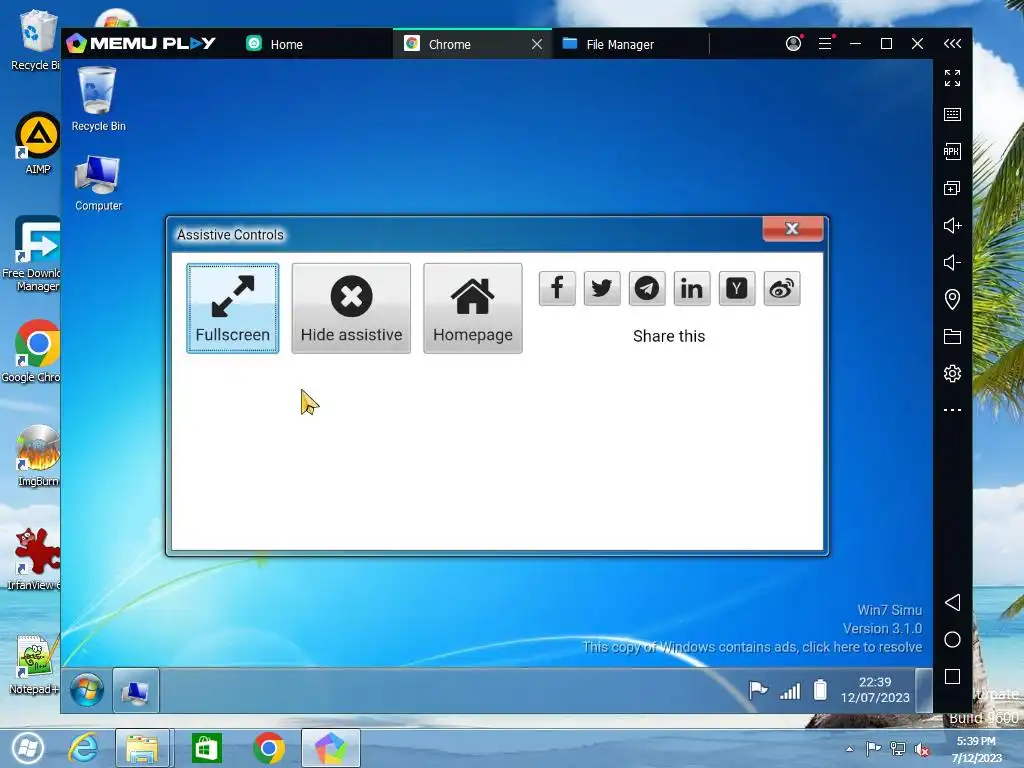Viewport: 1024px width, 768px height.
Task: Open the MEmu shared folder icon
Action: coord(952,336)
